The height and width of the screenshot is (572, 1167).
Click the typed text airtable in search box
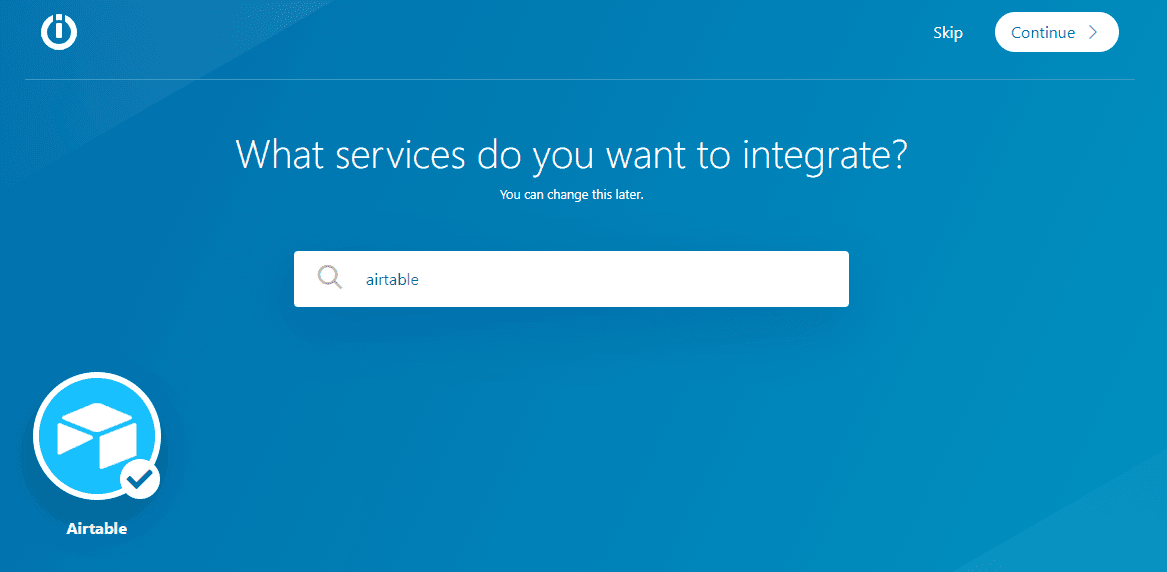click(x=392, y=280)
